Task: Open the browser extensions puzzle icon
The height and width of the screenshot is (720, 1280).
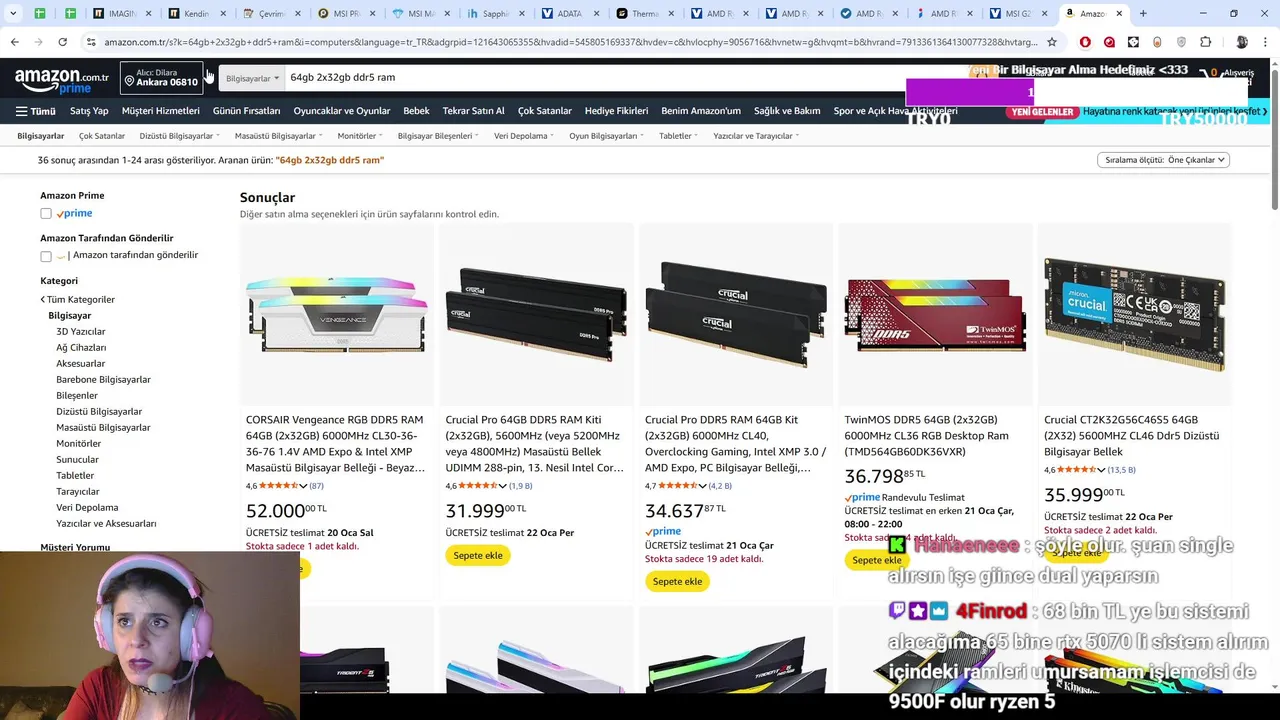Action: point(1205,42)
